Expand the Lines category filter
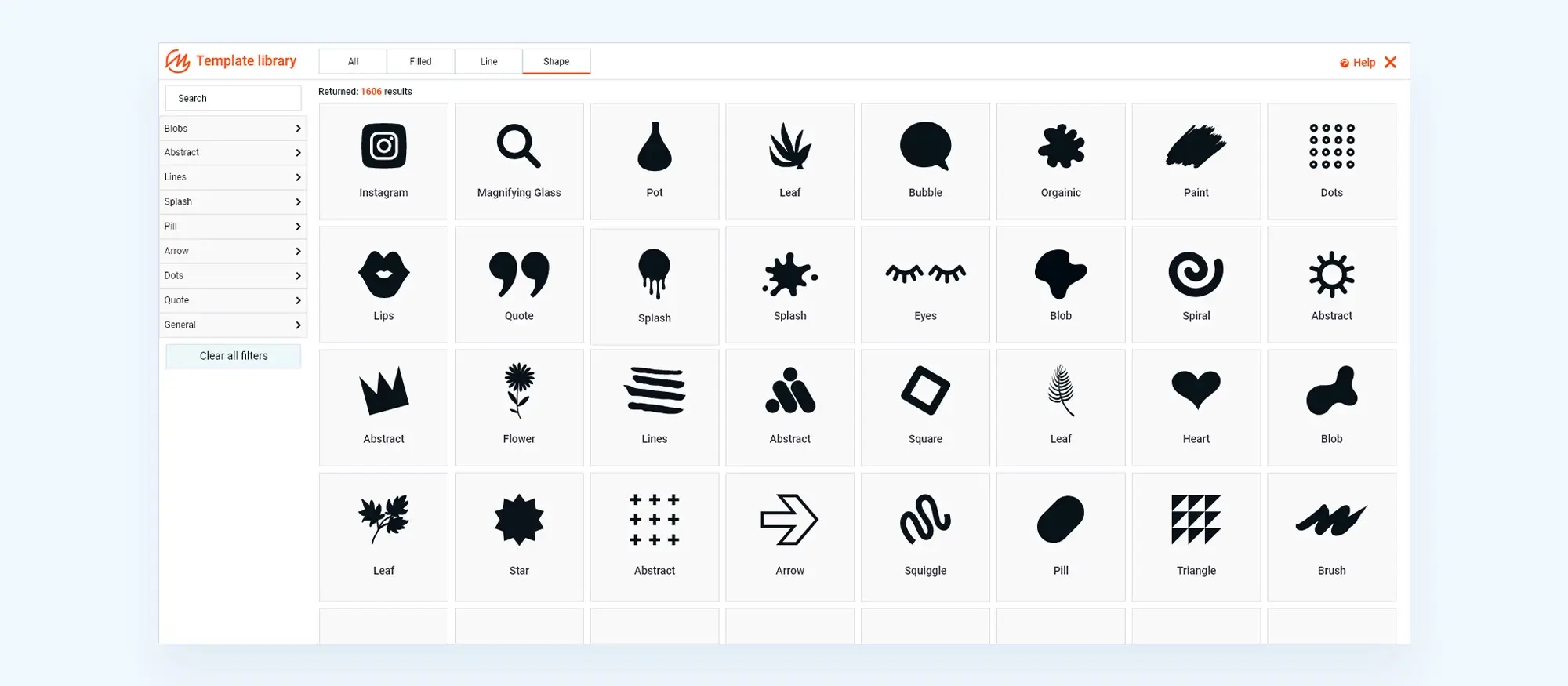 click(233, 177)
